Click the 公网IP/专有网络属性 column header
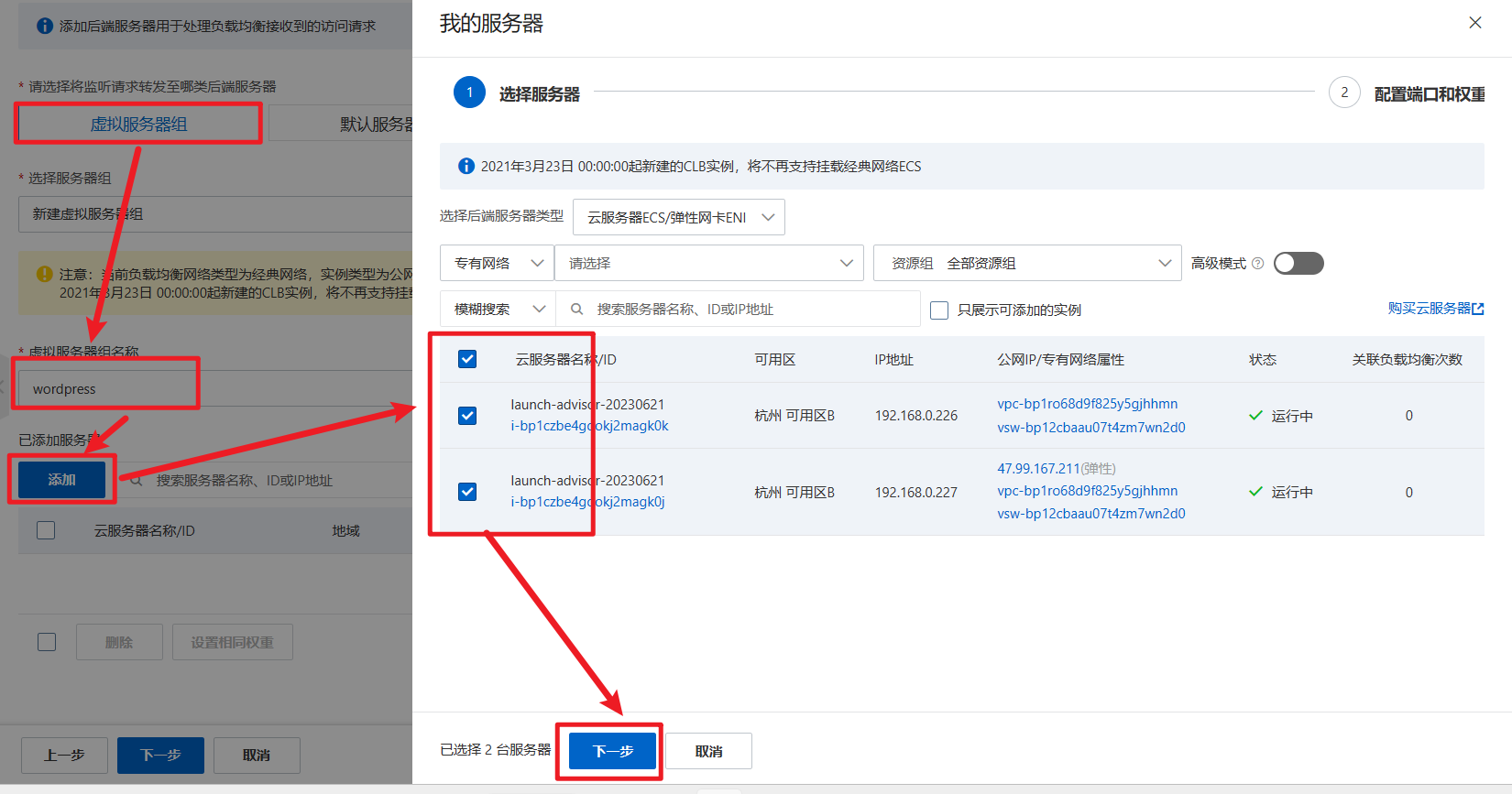The height and width of the screenshot is (794, 1512). tap(1061, 360)
